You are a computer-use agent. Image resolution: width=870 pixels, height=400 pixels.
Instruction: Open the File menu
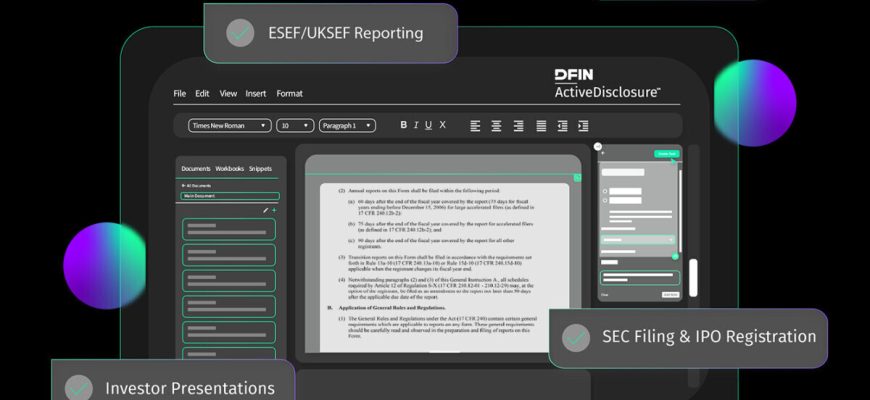point(180,94)
